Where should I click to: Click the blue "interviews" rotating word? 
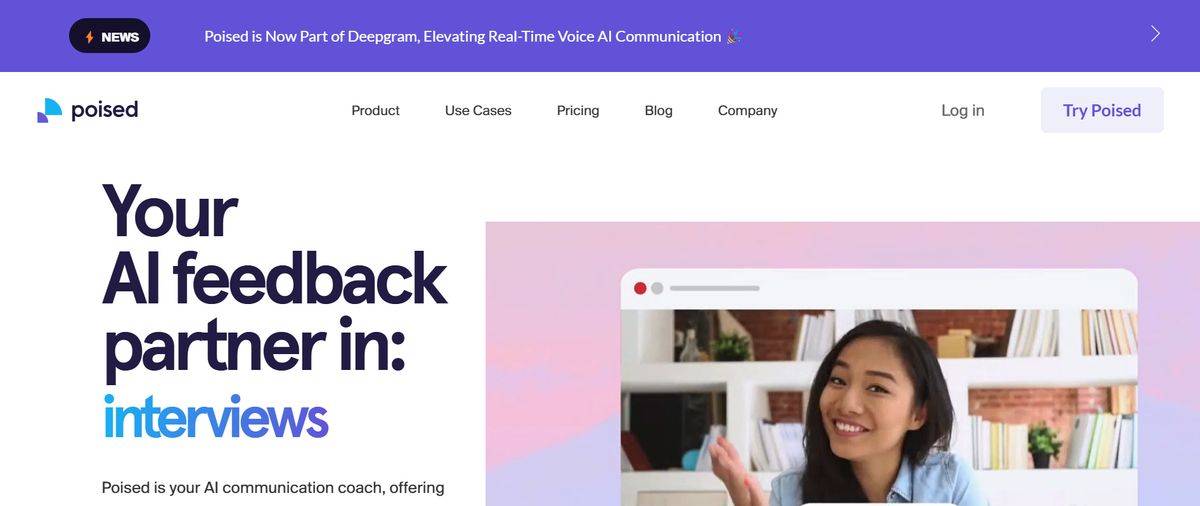215,418
